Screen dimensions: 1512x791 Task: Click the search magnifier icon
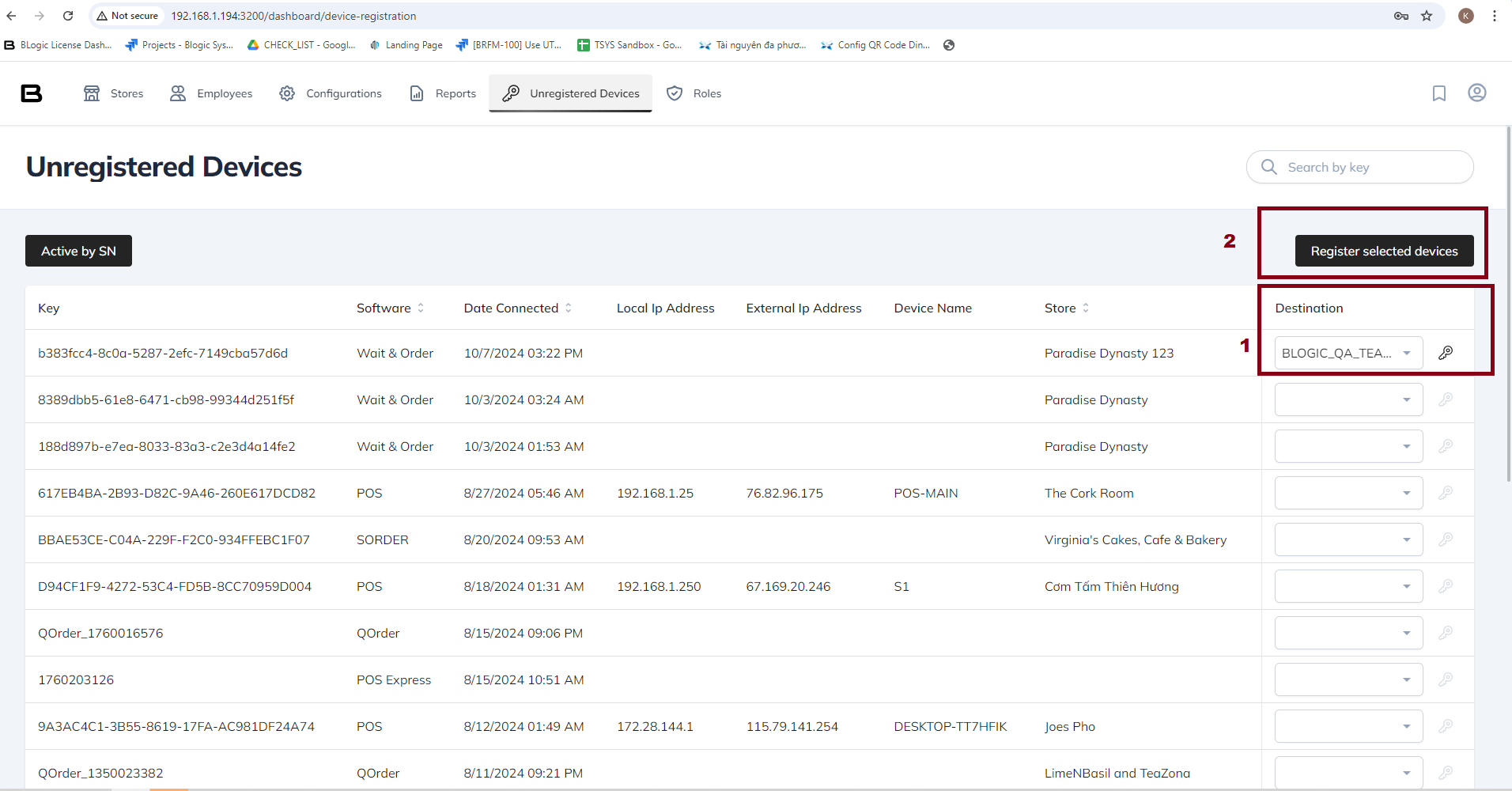pyautogui.click(x=1269, y=167)
